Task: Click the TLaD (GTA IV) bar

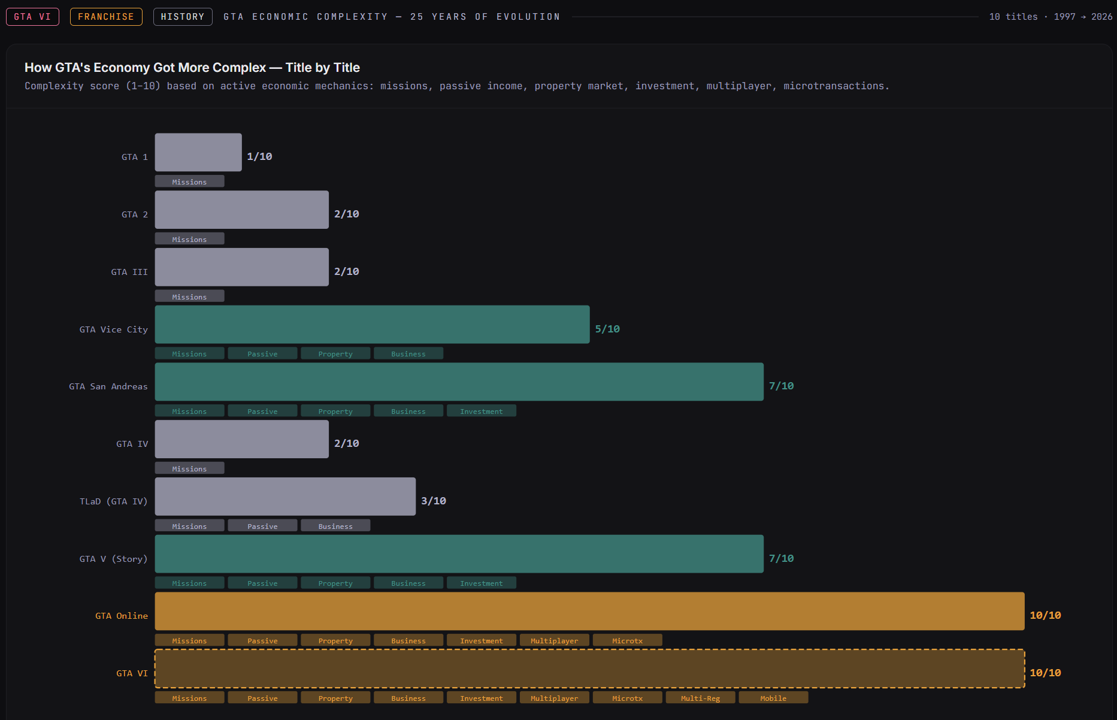Action: [285, 496]
